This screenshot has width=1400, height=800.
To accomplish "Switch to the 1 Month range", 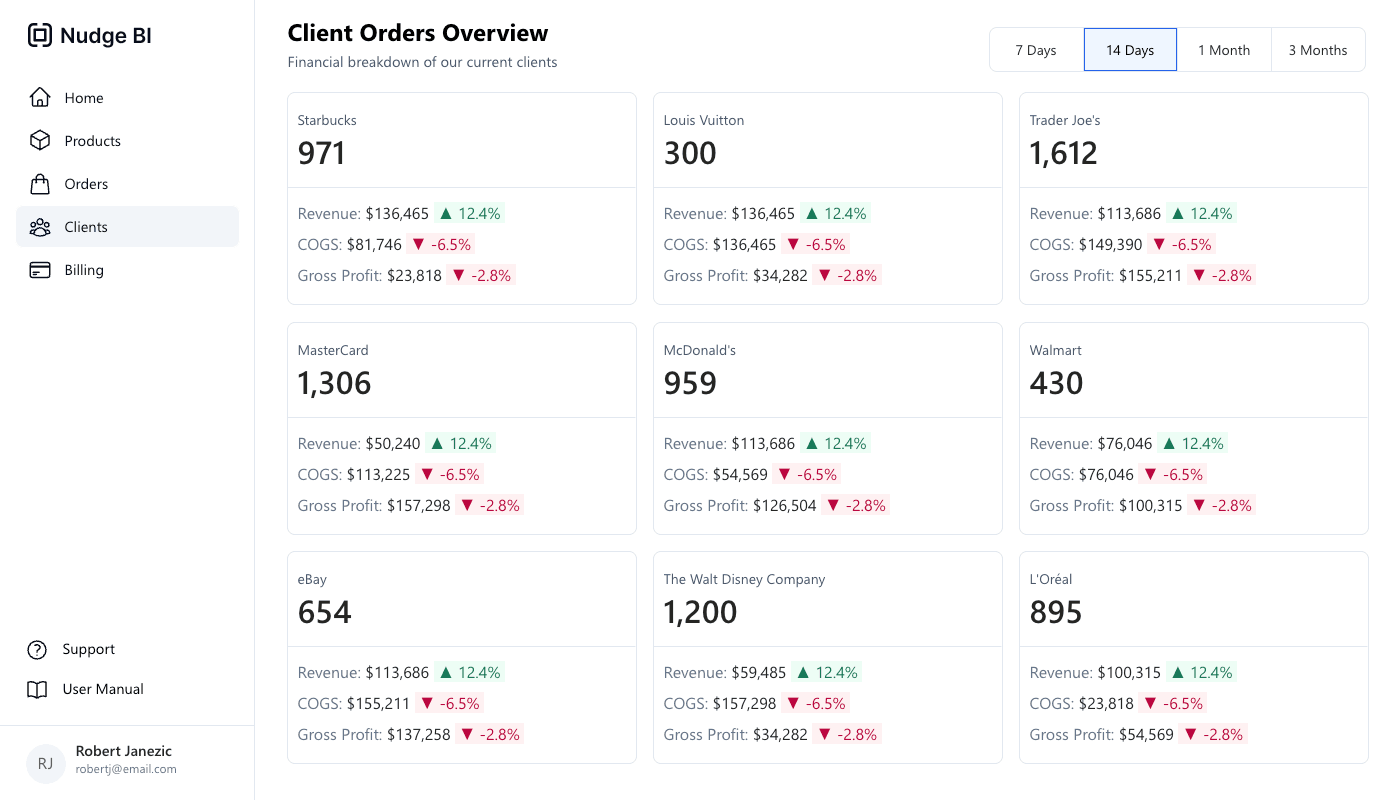I will coord(1224,50).
